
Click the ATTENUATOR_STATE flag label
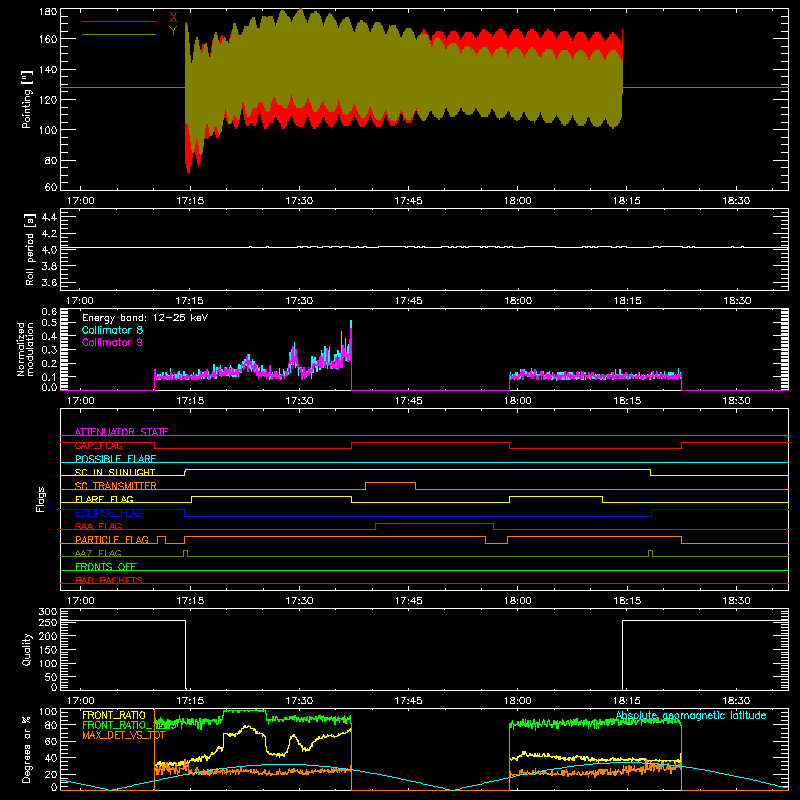click(121, 432)
